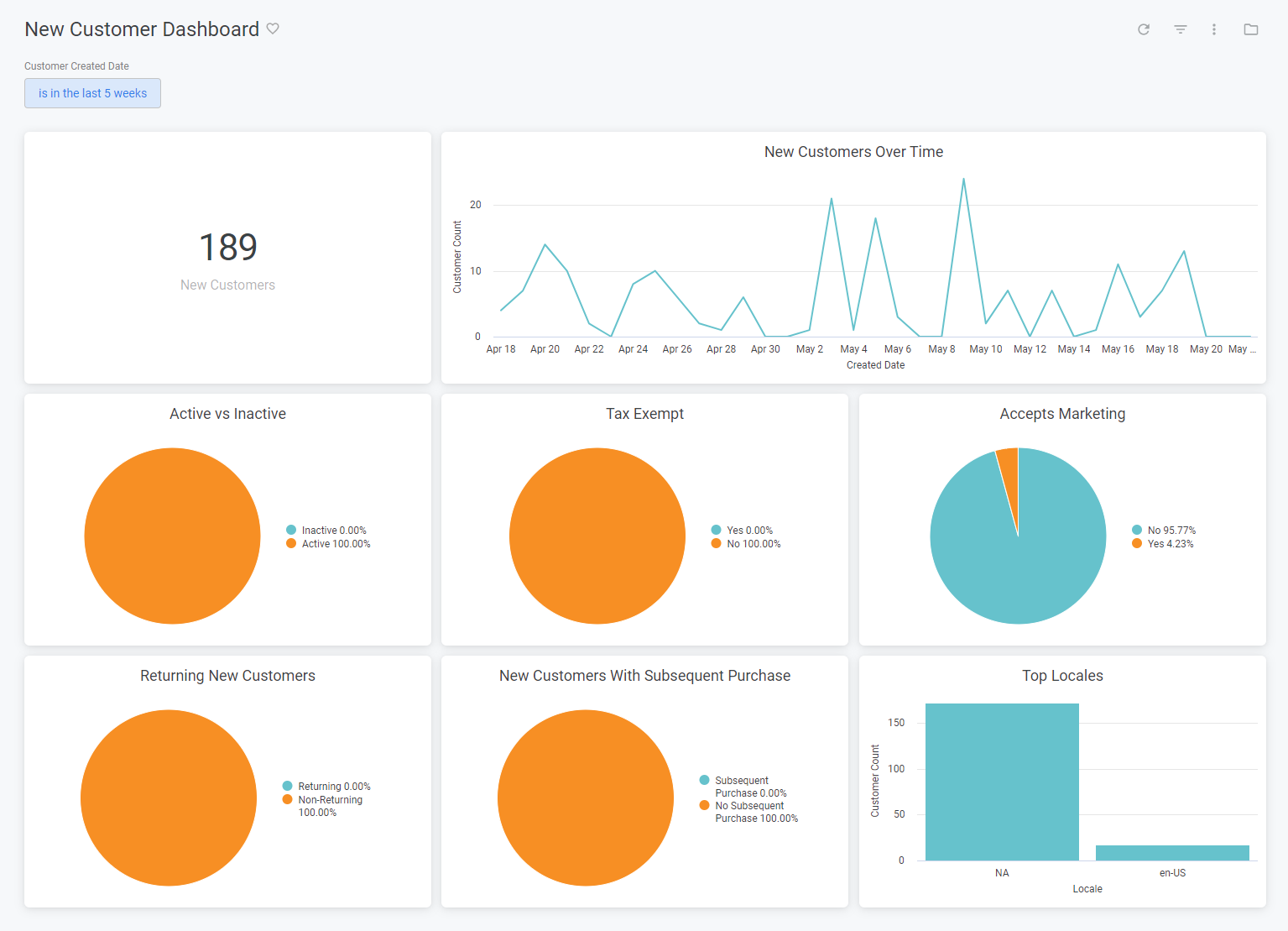The height and width of the screenshot is (931, 1288).
Task: Toggle the 'Returning 0.00%' legend entry
Action: 326,786
